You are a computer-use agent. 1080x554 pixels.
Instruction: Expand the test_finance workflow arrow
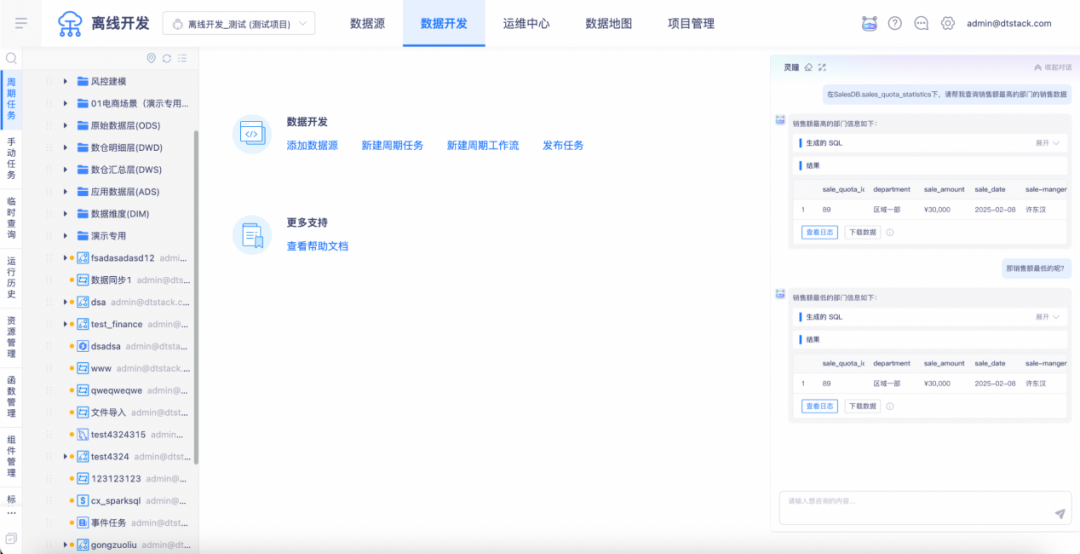click(x=65, y=324)
